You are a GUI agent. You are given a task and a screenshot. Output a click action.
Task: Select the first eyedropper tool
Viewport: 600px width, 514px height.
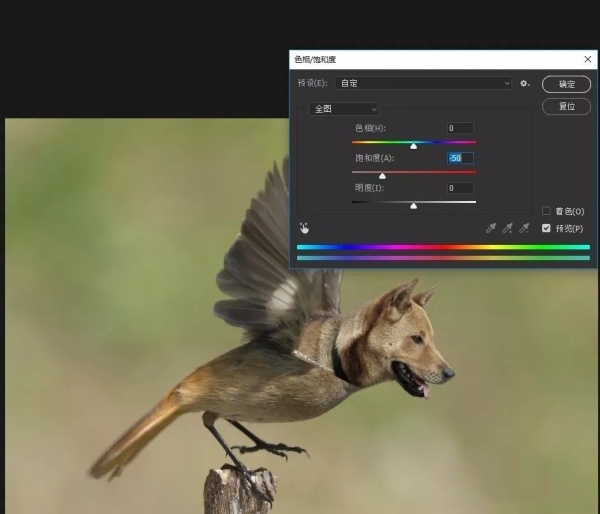click(x=491, y=228)
